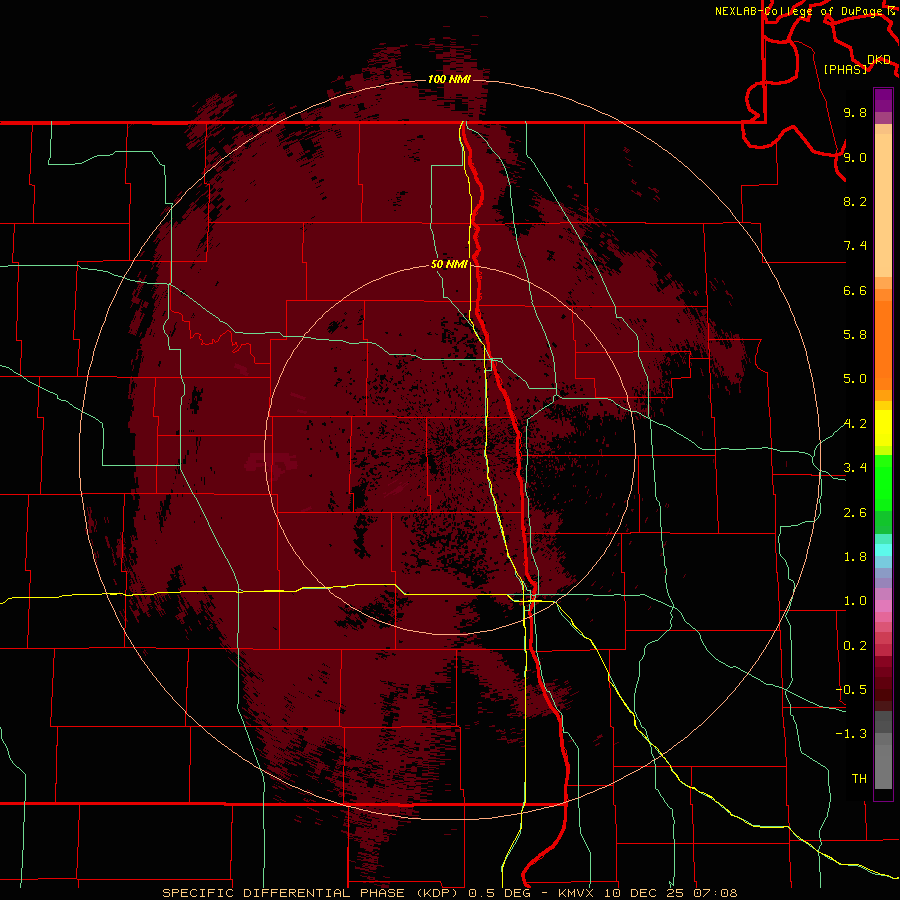Click the -1.3 scale value
900x900 pixels.
pos(851,734)
